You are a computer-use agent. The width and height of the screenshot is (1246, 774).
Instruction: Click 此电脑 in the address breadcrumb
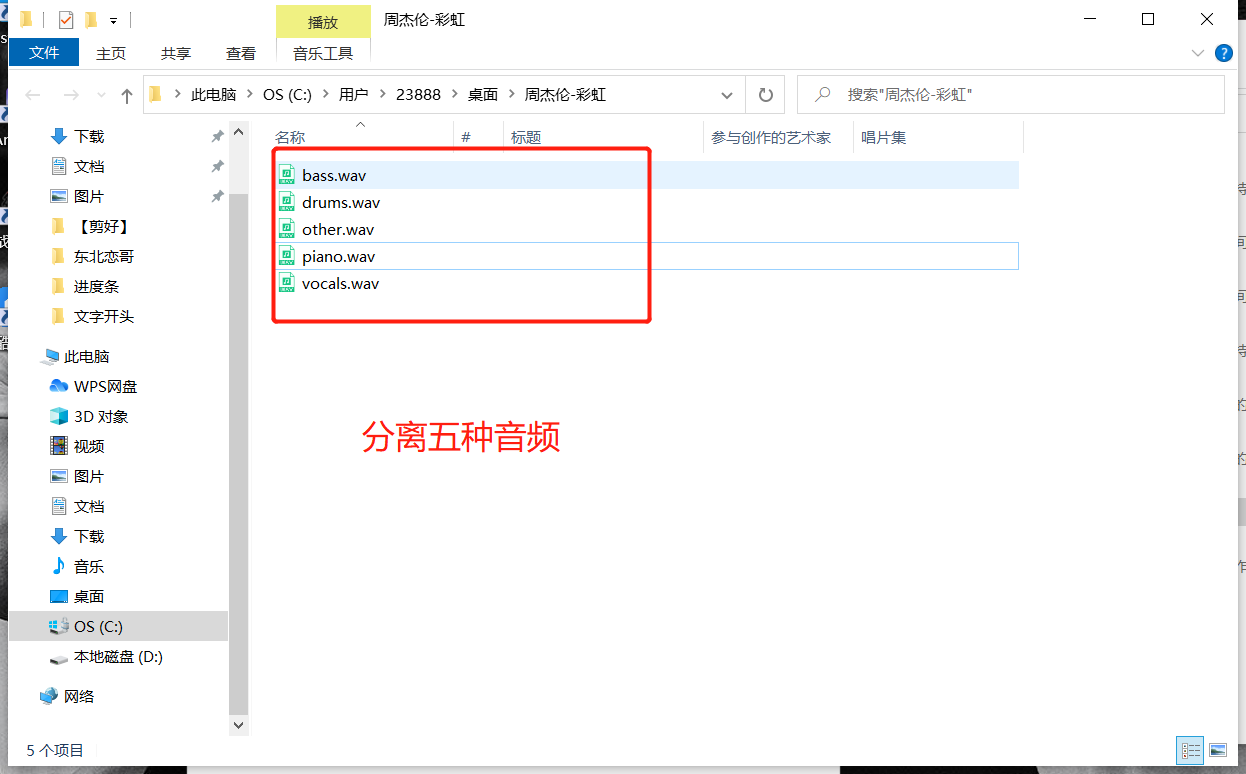(214, 95)
